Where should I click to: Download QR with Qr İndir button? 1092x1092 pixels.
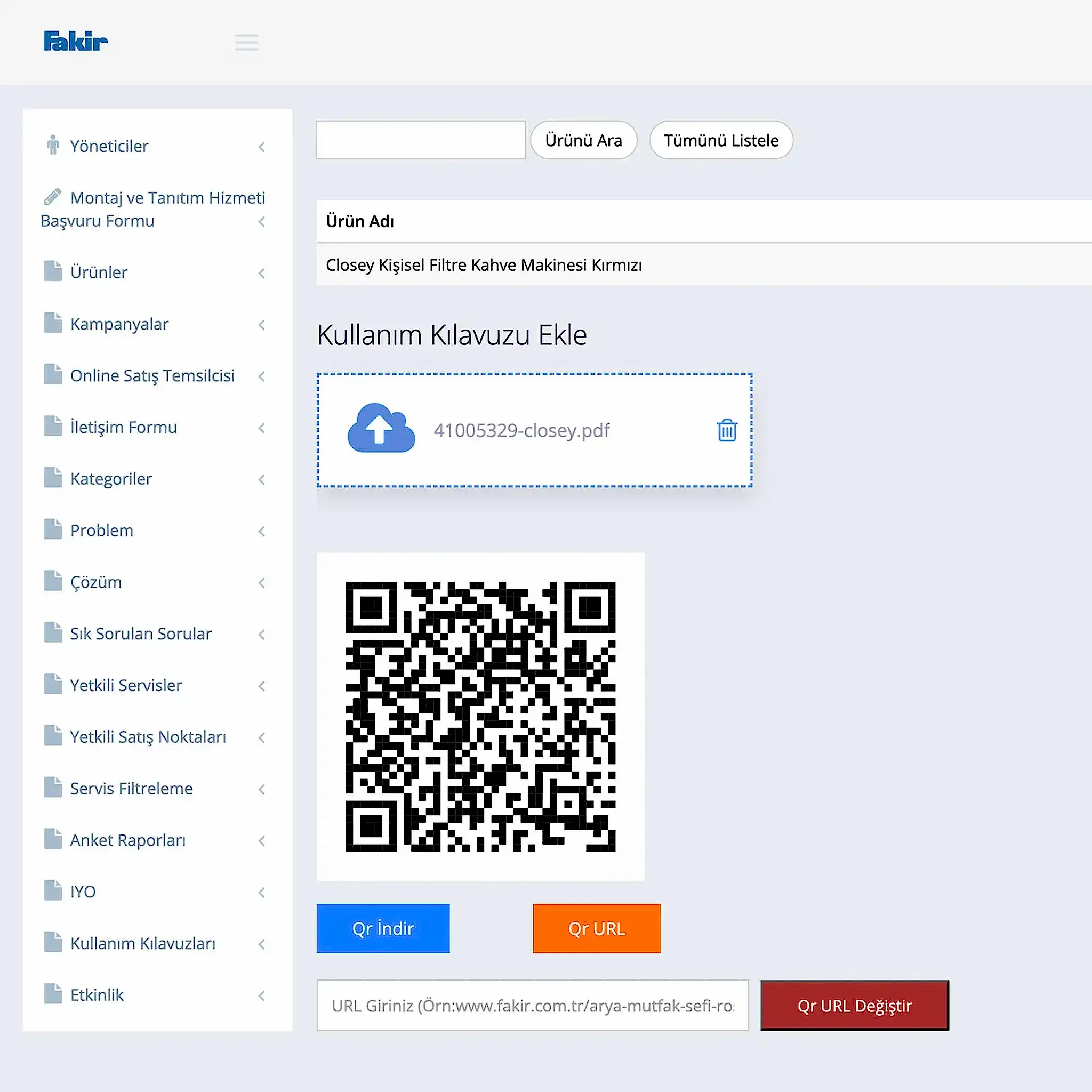click(383, 928)
